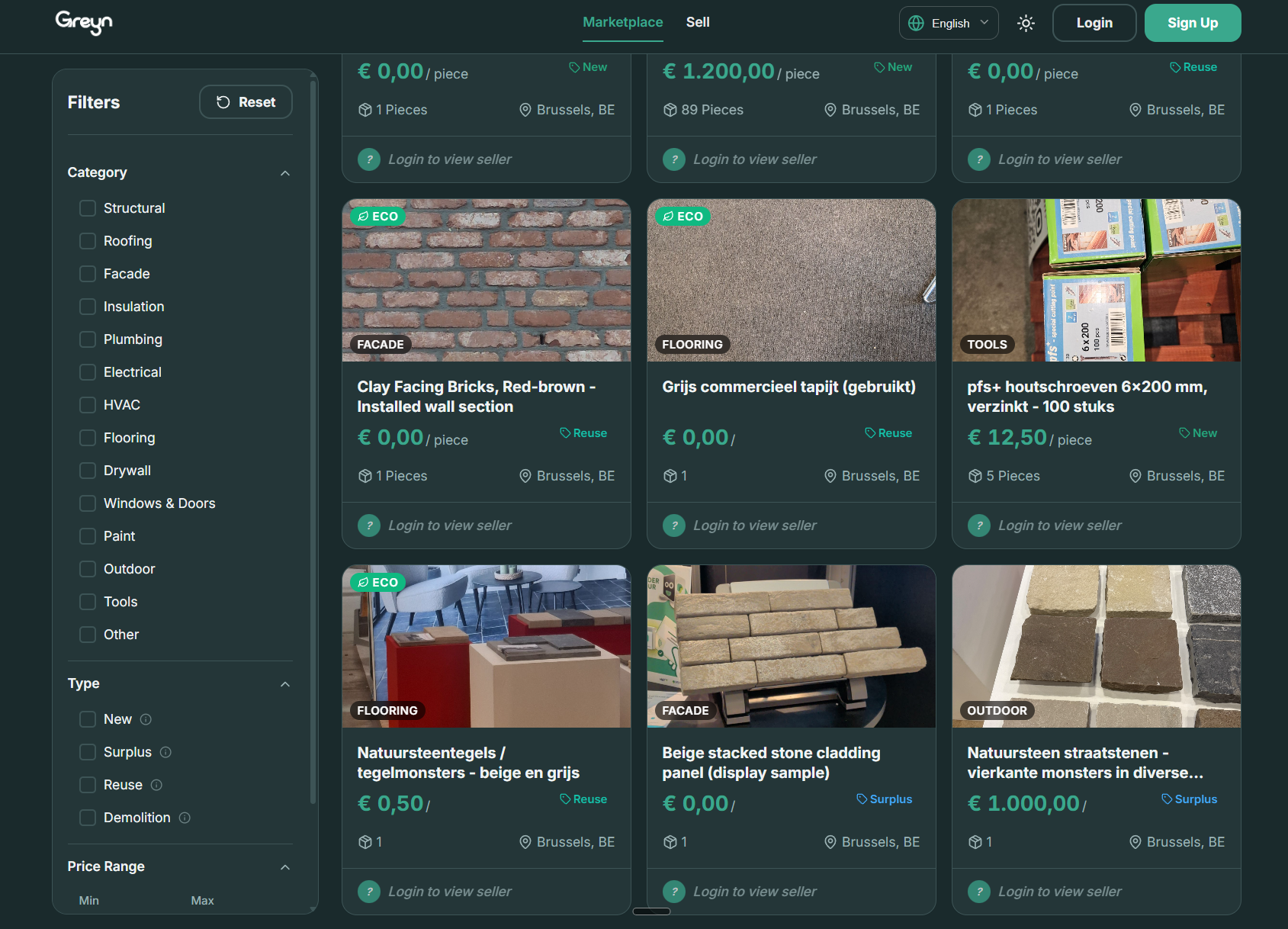Click the 89 Pieces quantity text
The width and height of the screenshot is (1288, 929).
712,110
